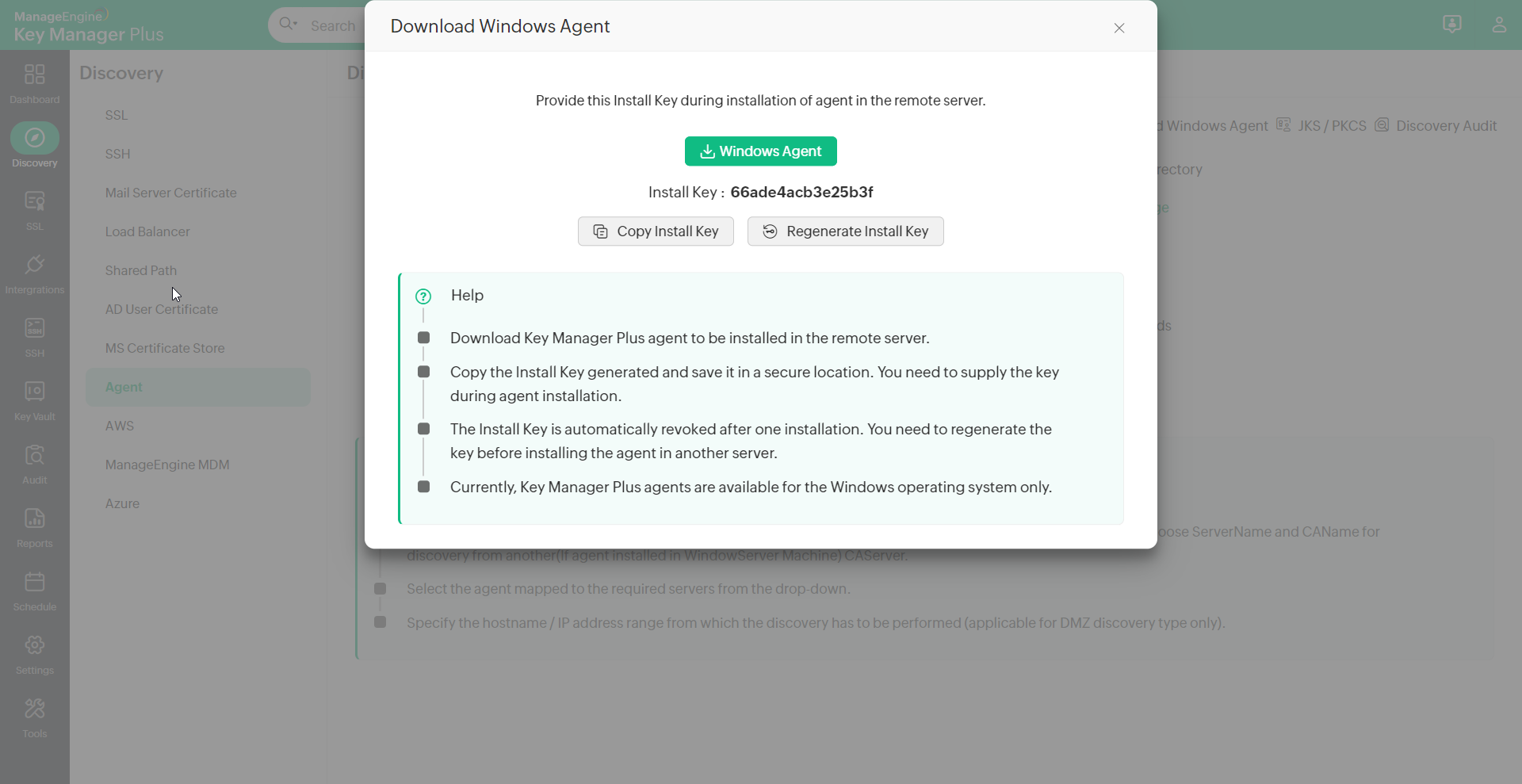This screenshot has height=784, width=1522.
Task: Open the Dashboard sidebar icon
Action: click(x=35, y=75)
